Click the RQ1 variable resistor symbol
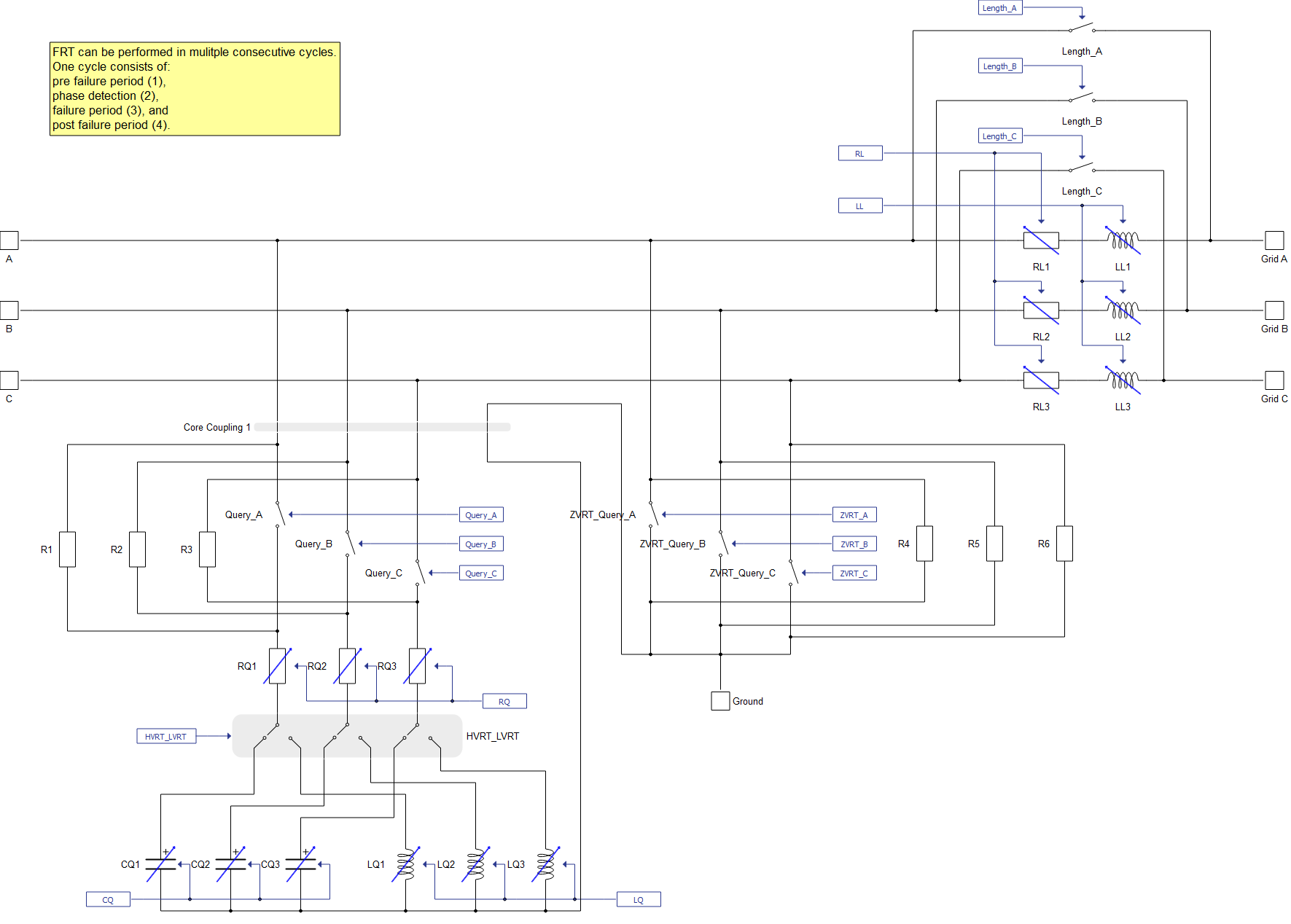Viewport: 1291px width, 924px height. point(277,666)
